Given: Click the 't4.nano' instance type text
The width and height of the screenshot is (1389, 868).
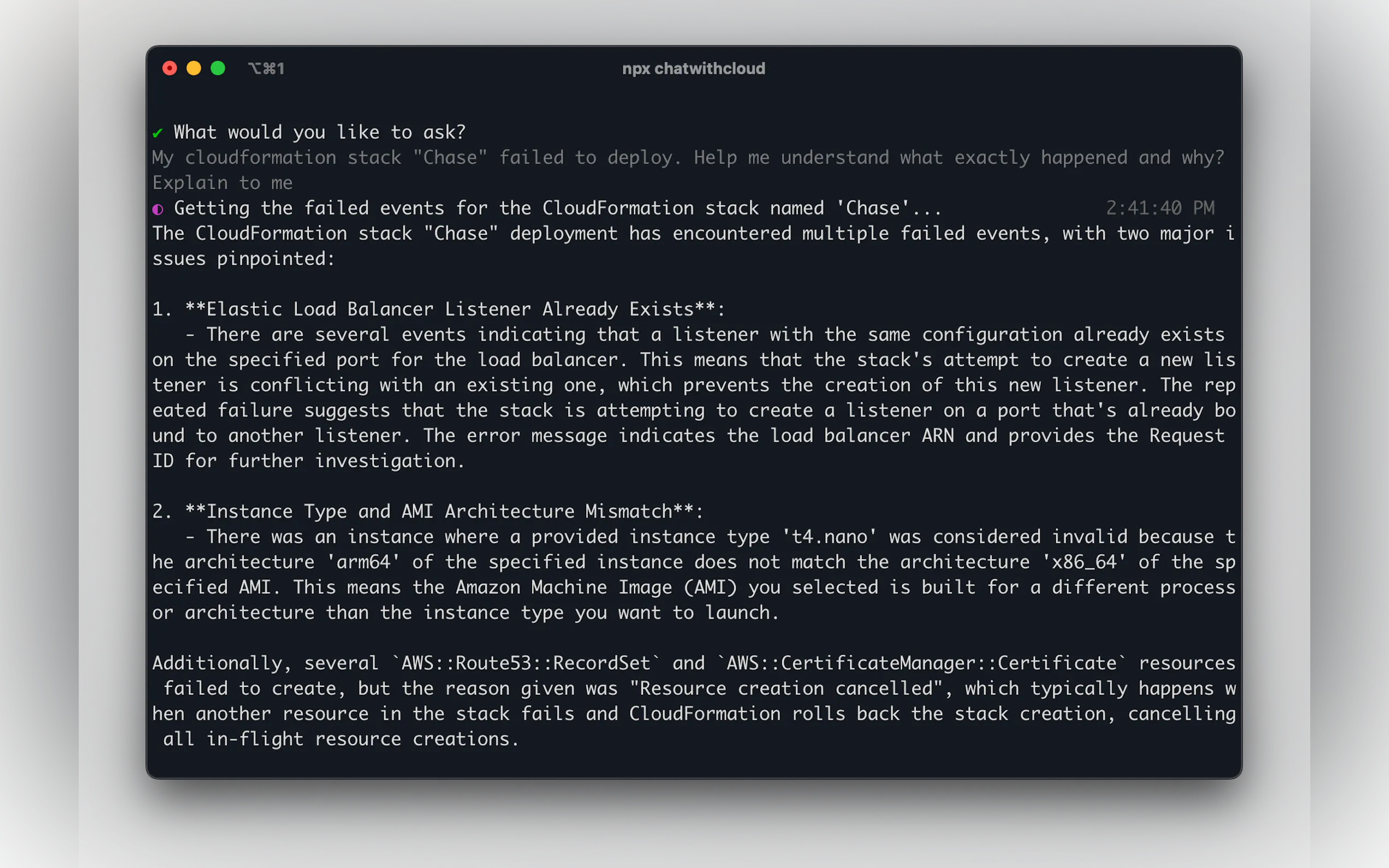Looking at the screenshot, I should [829, 537].
